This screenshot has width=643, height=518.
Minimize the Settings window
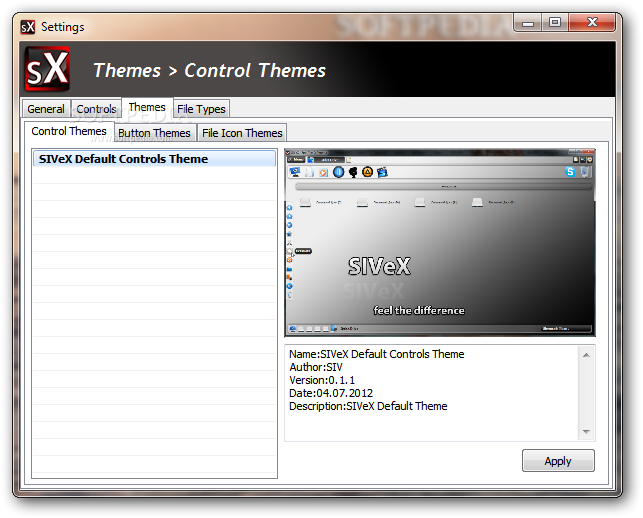point(528,23)
